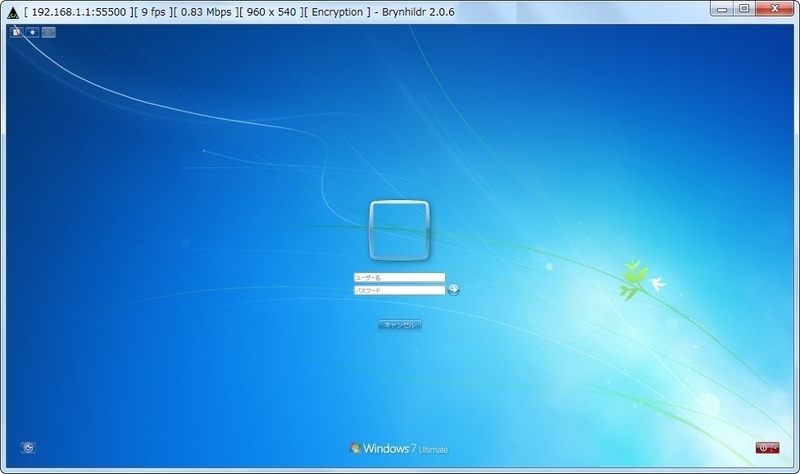Click the third greyed Brynhildr overlay button
Viewport: 800px width, 474px height.
[48, 32]
